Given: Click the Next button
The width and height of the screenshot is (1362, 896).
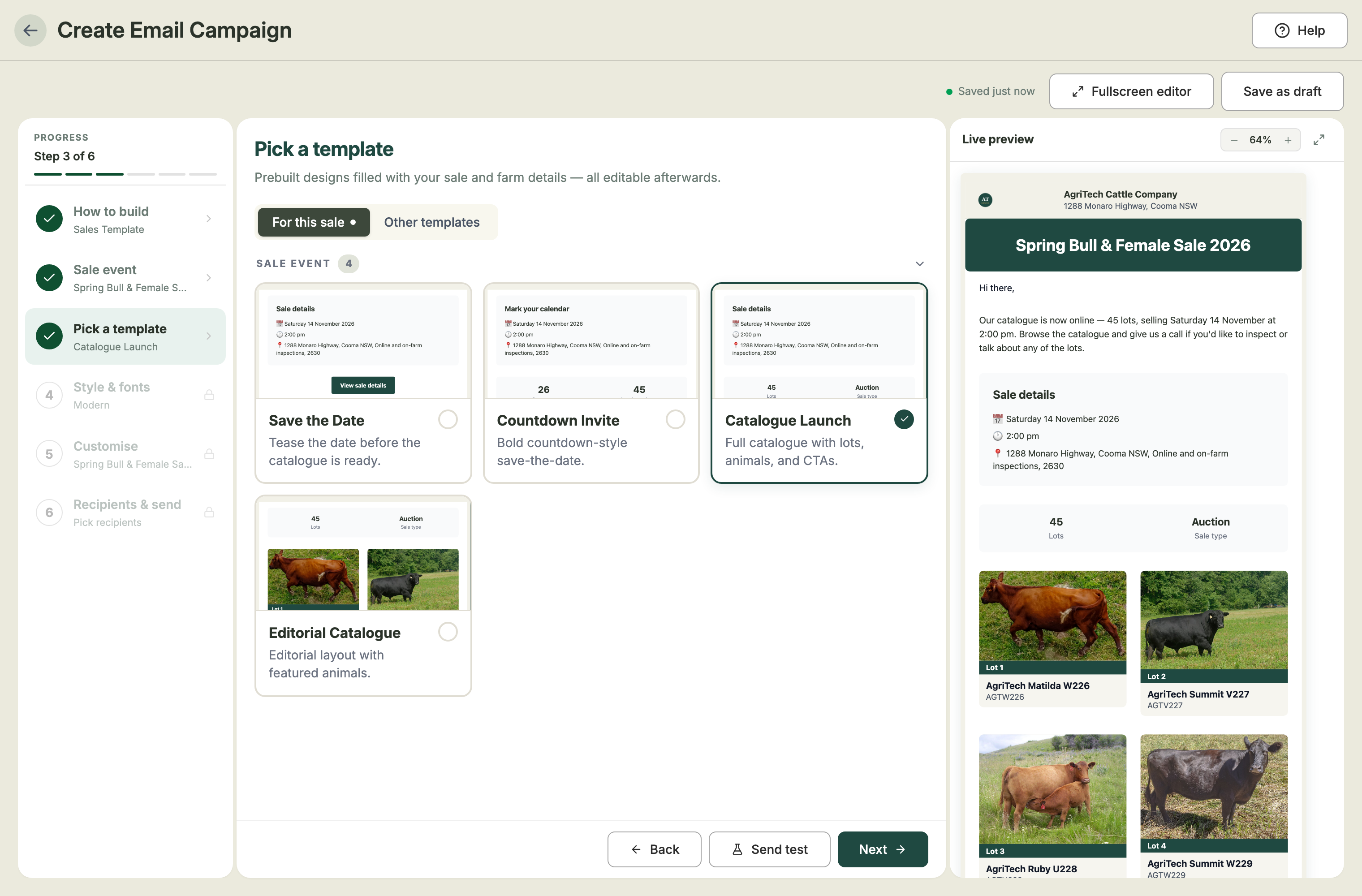Looking at the screenshot, I should [883, 849].
